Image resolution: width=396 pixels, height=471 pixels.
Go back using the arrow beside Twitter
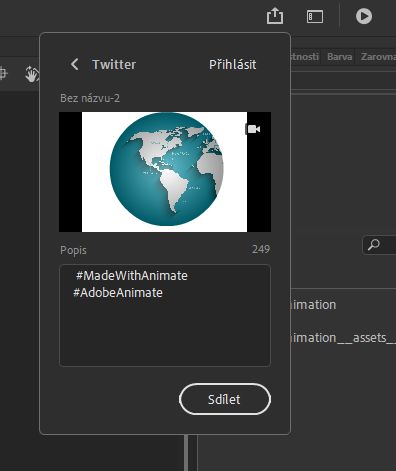75,64
